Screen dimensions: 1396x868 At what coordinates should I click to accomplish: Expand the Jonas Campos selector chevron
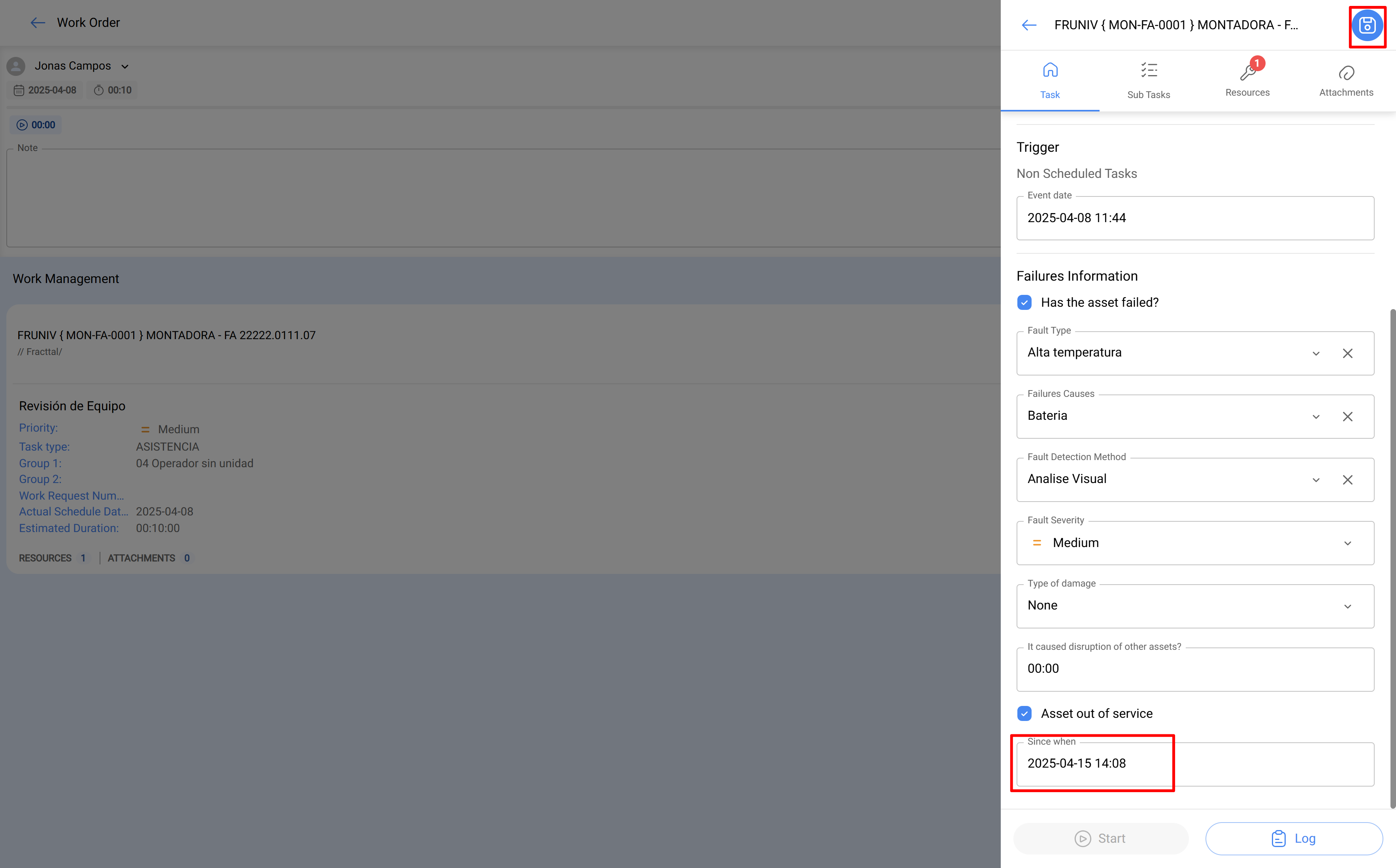tap(125, 66)
